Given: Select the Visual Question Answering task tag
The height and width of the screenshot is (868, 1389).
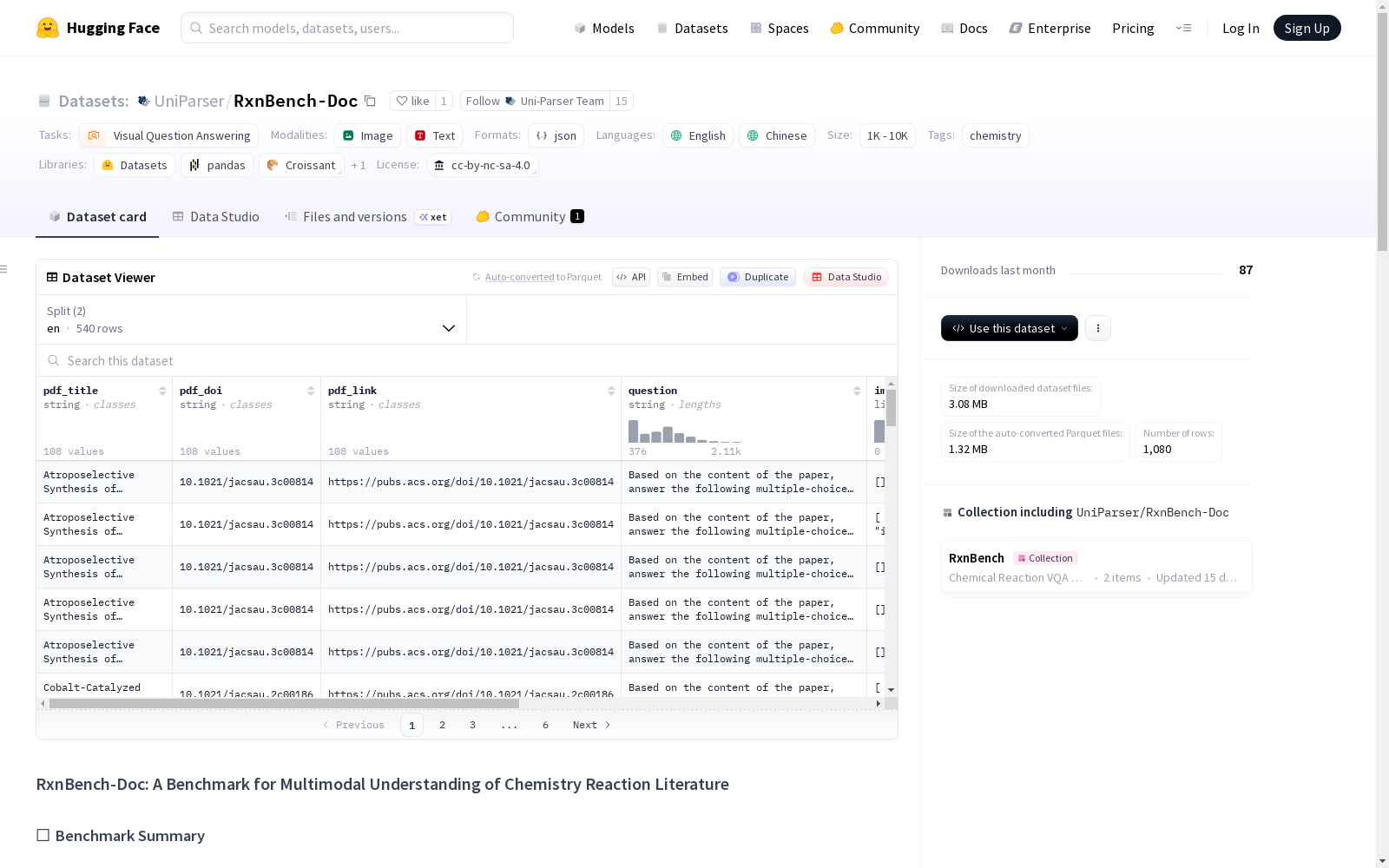Looking at the screenshot, I should pyautogui.click(x=168, y=135).
